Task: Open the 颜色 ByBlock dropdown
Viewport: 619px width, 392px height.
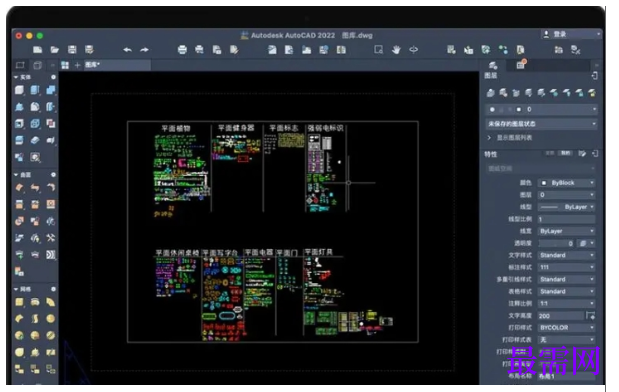Action: [566, 183]
